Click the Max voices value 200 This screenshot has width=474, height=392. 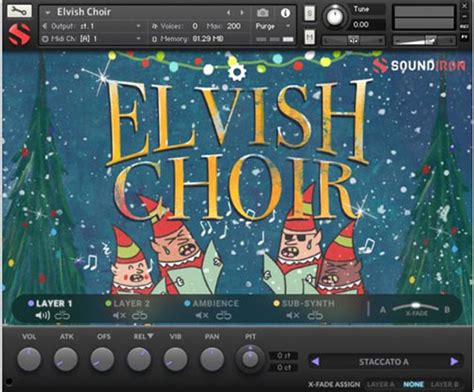pos(234,26)
